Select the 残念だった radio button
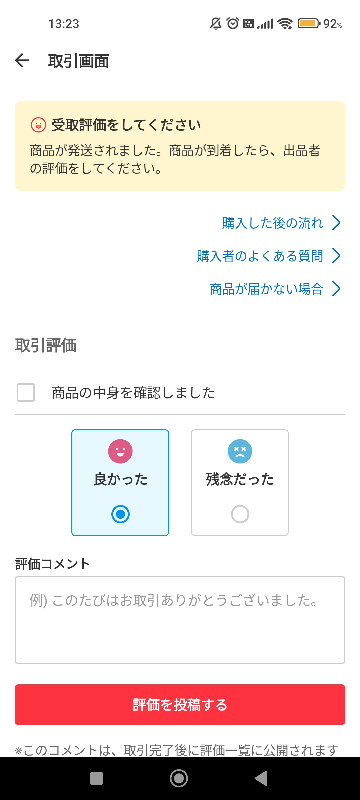The image size is (360, 800). 240,515
